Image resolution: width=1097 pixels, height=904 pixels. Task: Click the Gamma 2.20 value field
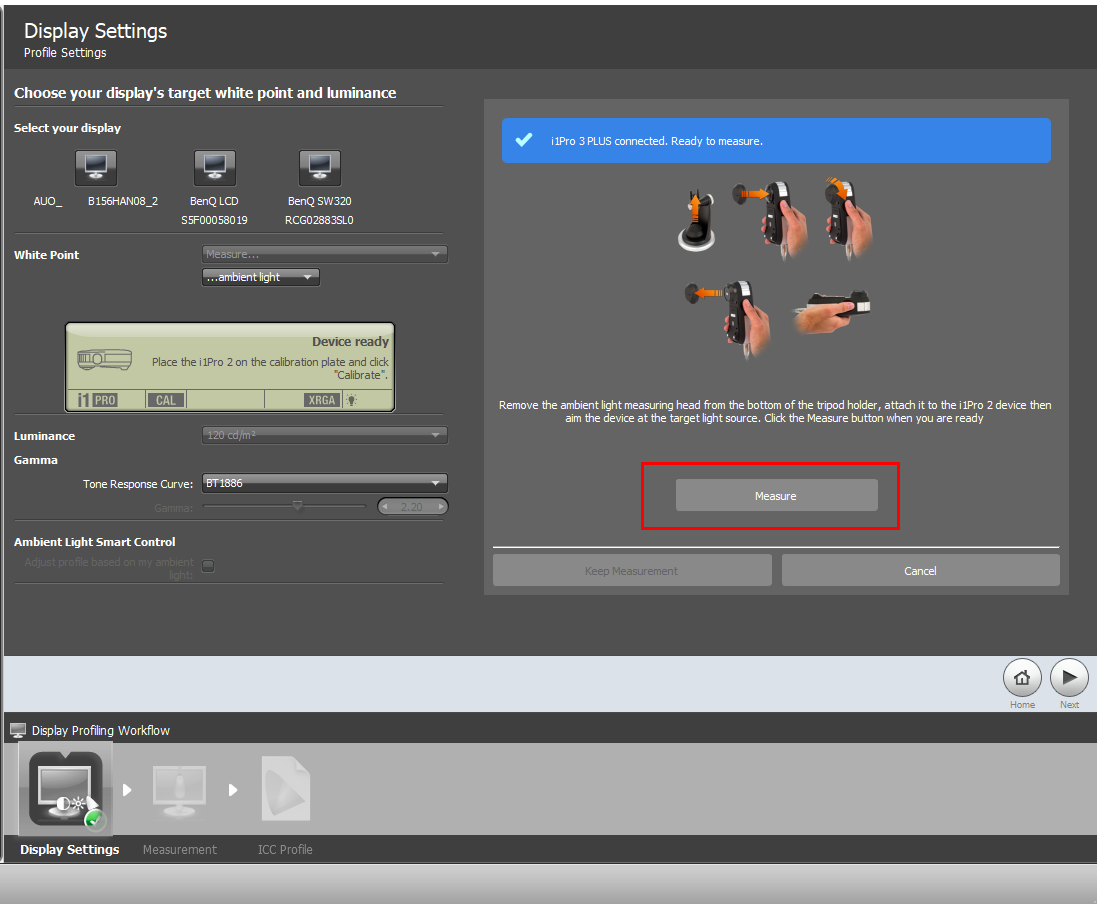[412, 507]
